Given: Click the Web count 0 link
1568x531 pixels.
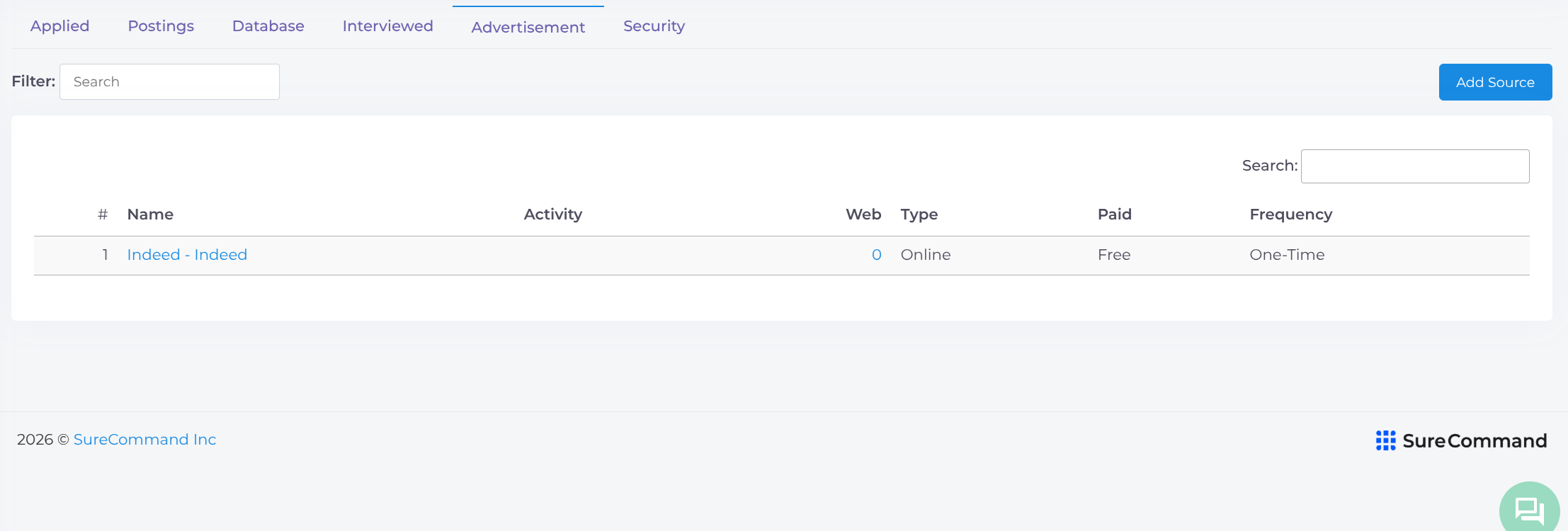Looking at the screenshot, I should [x=876, y=255].
